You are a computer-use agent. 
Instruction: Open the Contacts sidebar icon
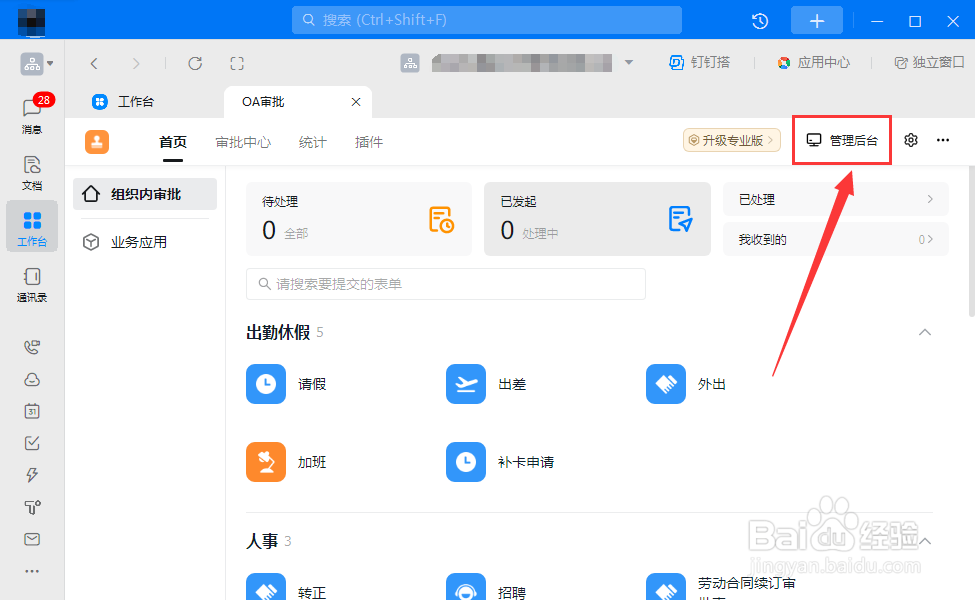pyautogui.click(x=32, y=284)
